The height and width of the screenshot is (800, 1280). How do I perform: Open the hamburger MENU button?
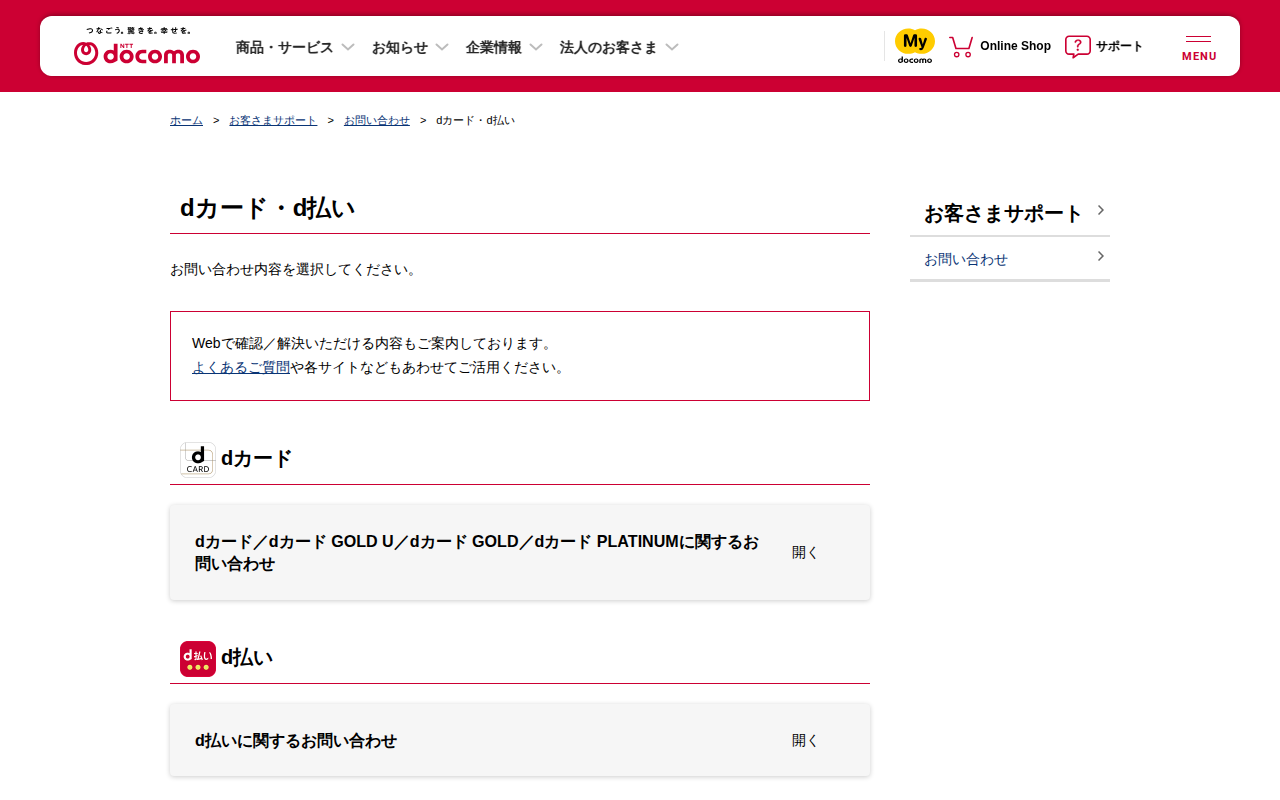coord(1199,47)
